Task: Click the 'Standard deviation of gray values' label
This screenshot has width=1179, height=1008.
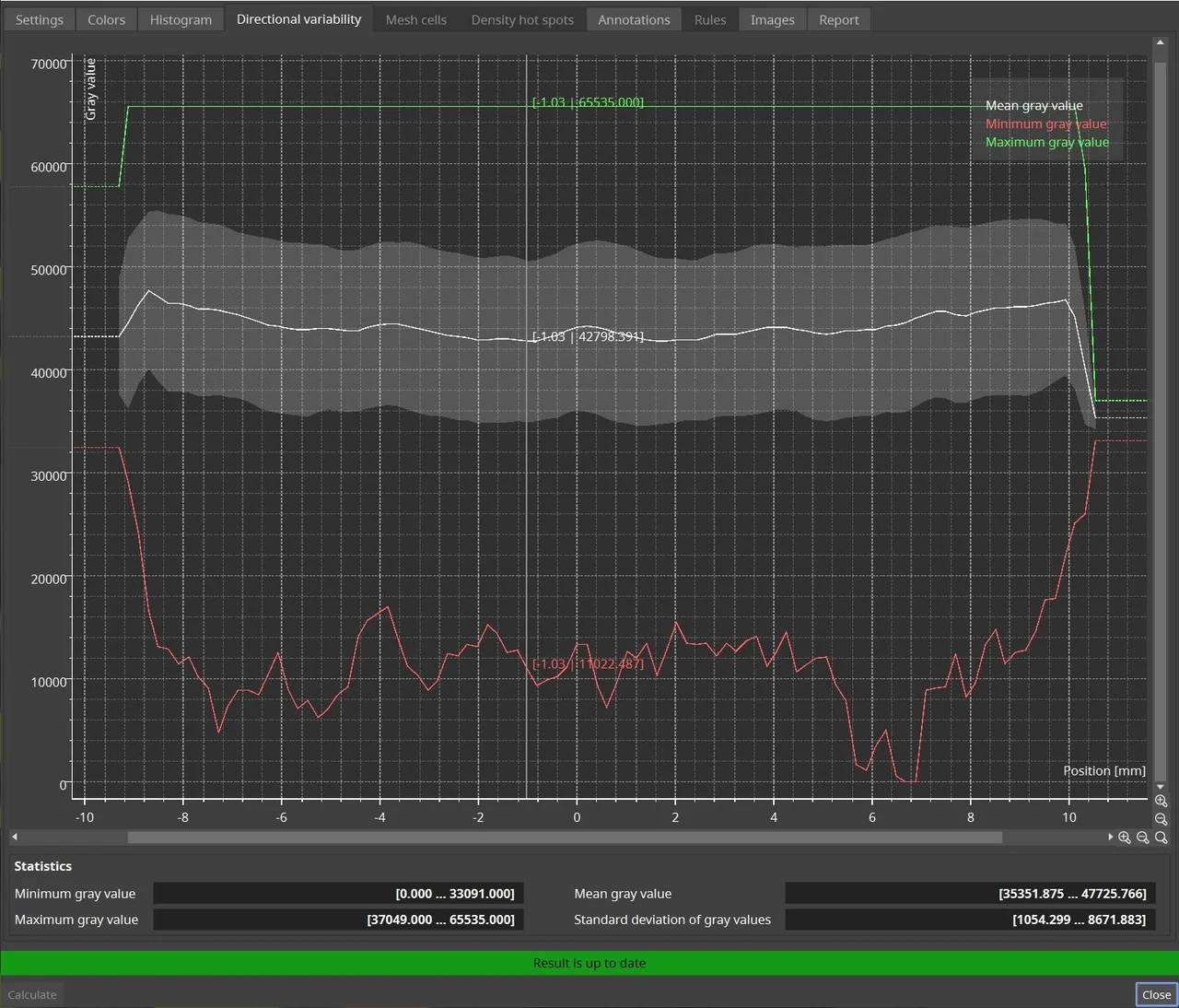Action: point(672,920)
